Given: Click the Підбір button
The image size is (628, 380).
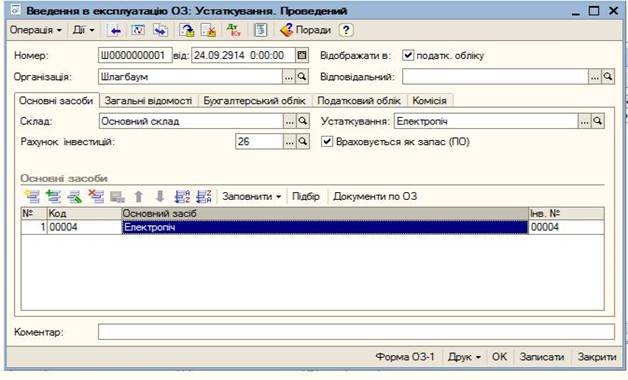Looking at the screenshot, I should click(x=306, y=197).
